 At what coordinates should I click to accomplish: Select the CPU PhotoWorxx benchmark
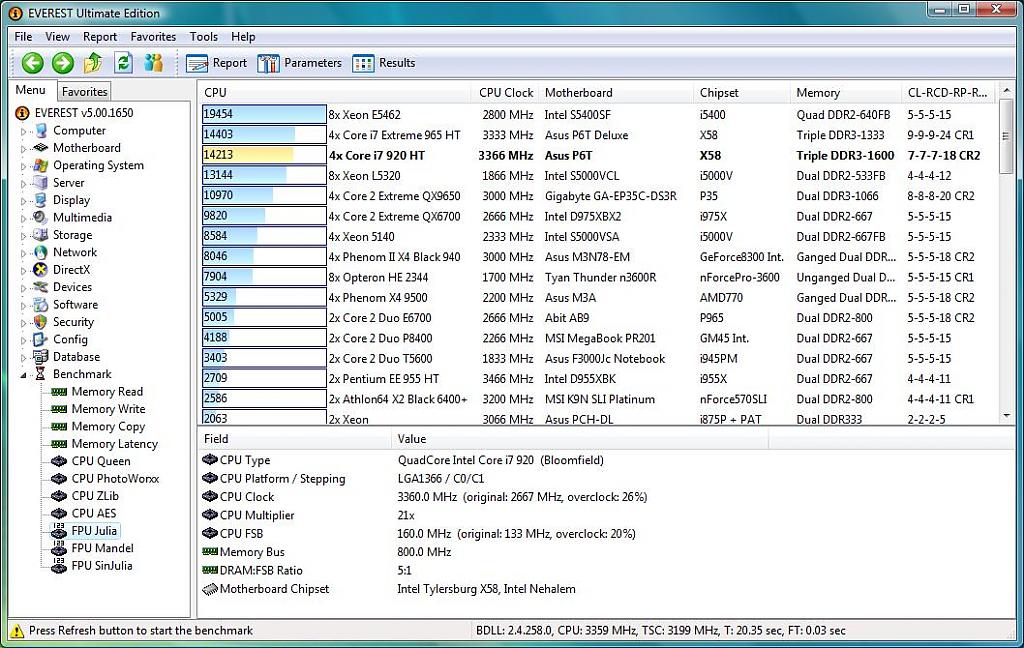(x=116, y=479)
